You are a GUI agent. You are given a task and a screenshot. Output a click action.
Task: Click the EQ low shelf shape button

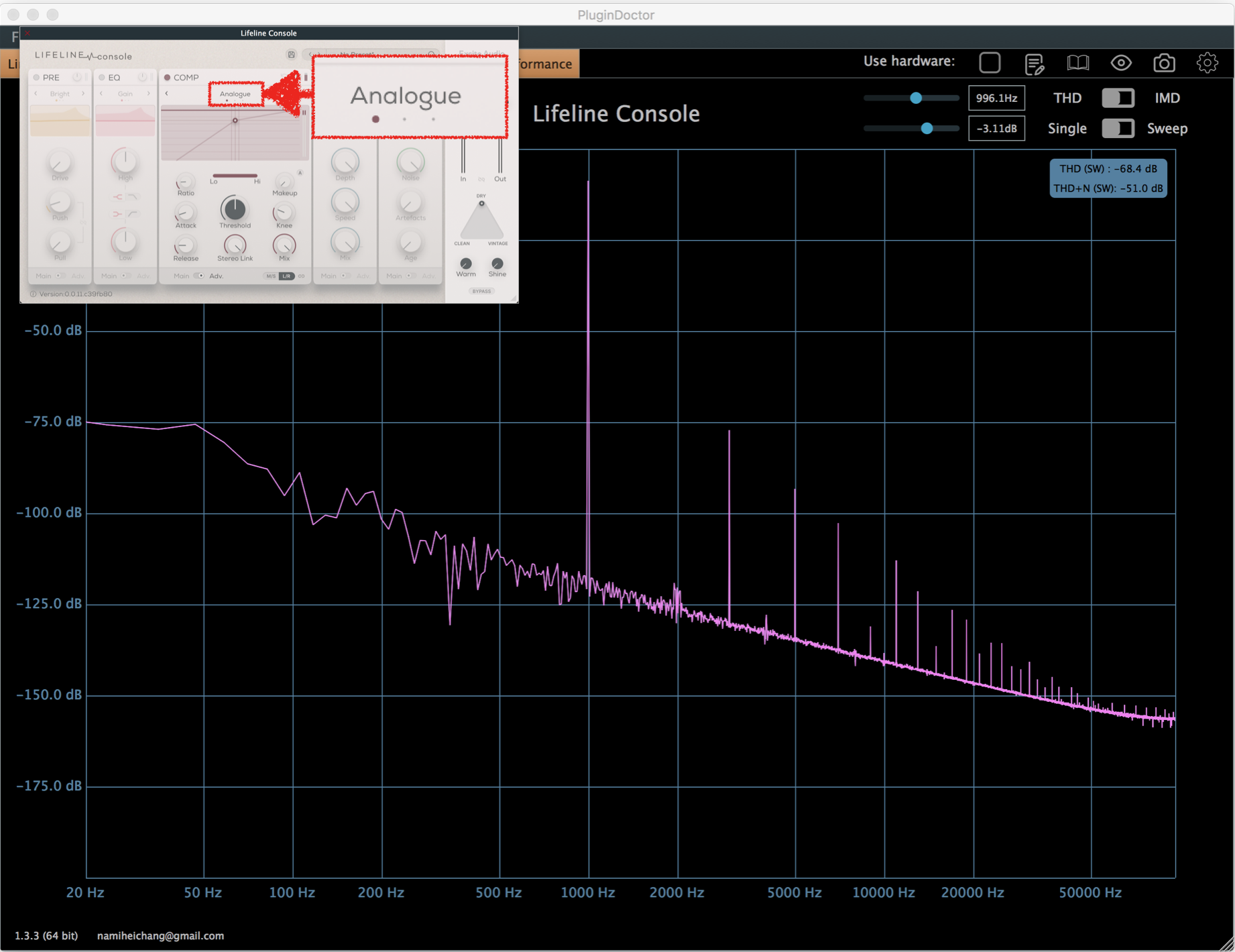pyautogui.click(x=117, y=214)
